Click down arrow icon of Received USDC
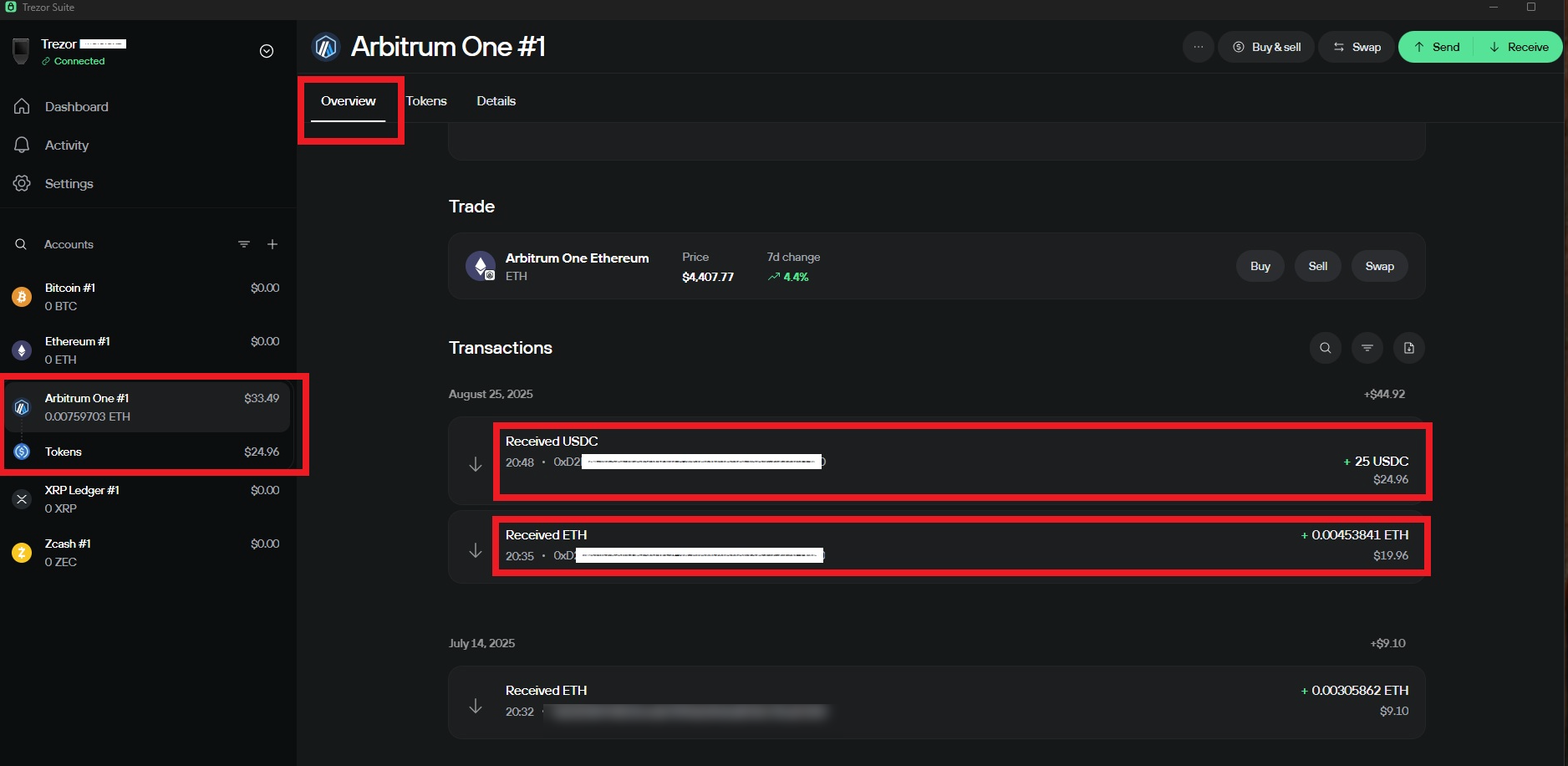This screenshot has height=766, width=1568. point(476,464)
